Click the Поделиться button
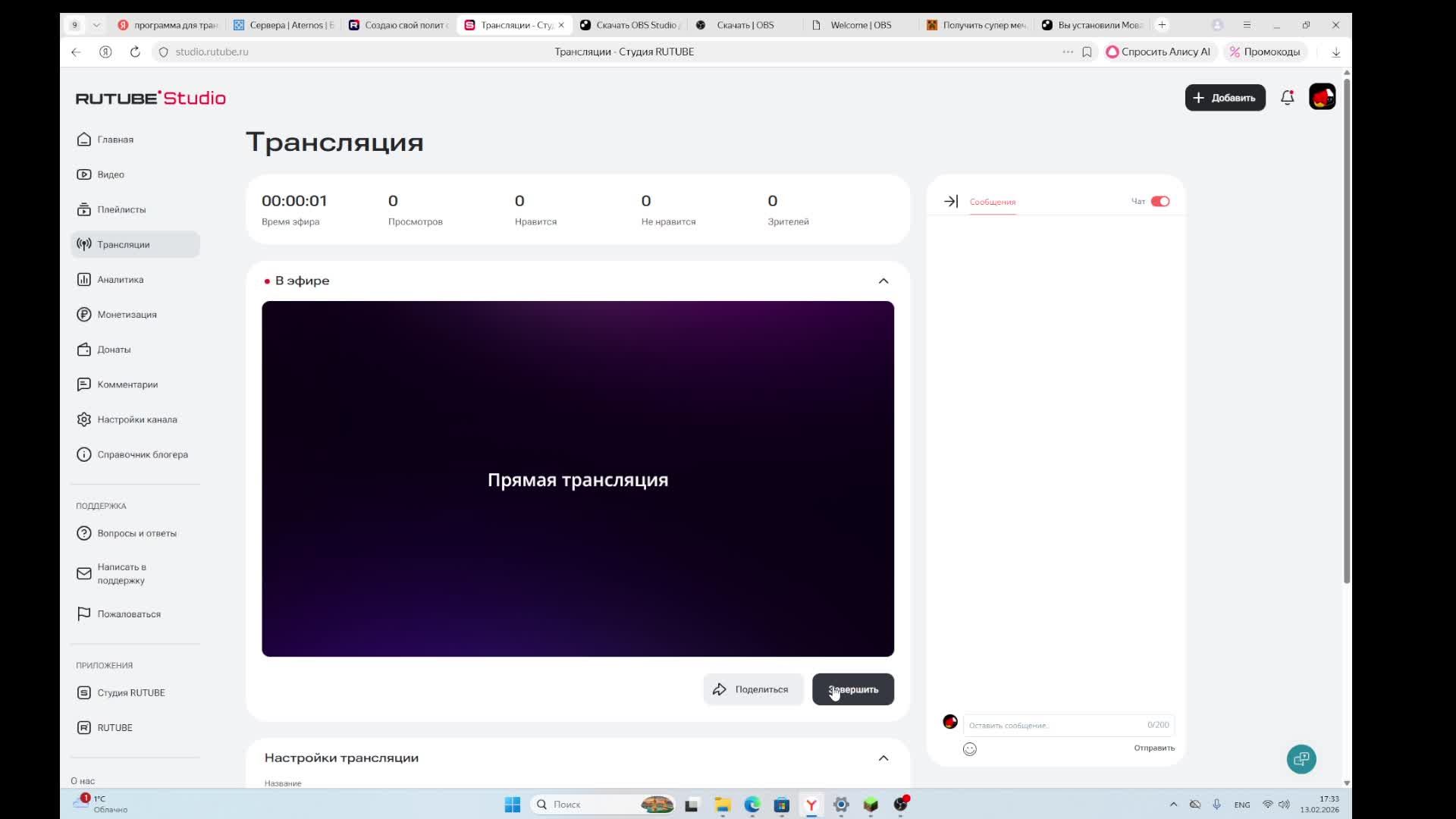Viewport: 1456px width, 819px height. pyautogui.click(x=752, y=689)
